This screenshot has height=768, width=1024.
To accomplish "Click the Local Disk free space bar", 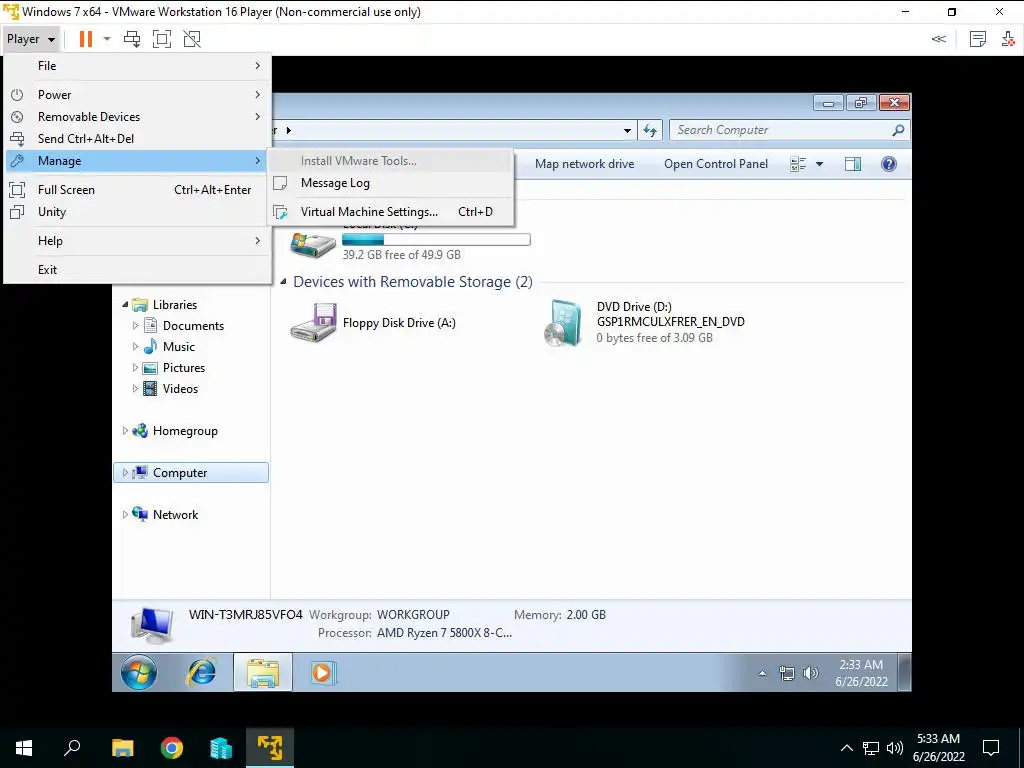I will (x=436, y=240).
